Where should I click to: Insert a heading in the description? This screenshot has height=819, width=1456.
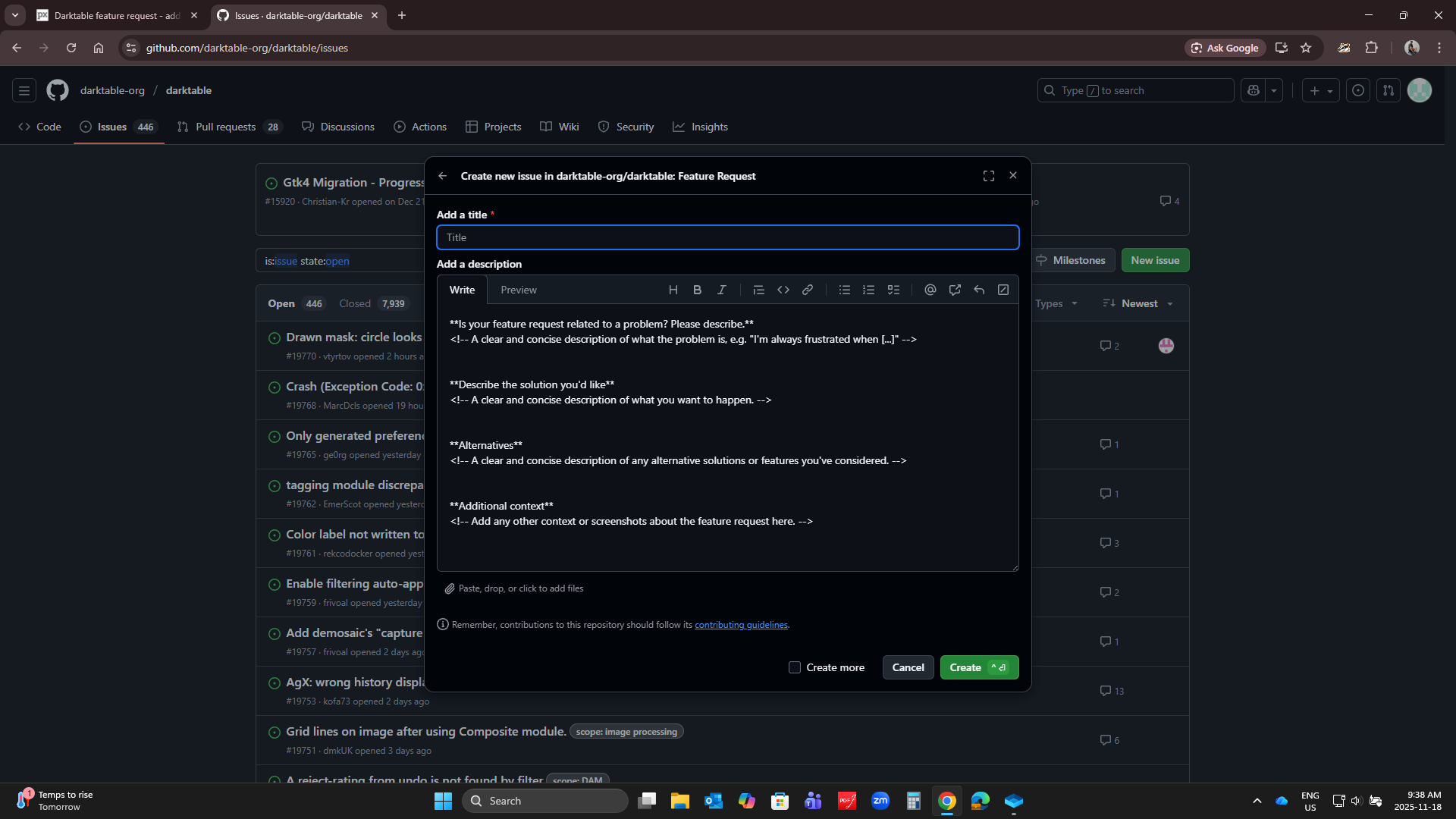click(673, 290)
